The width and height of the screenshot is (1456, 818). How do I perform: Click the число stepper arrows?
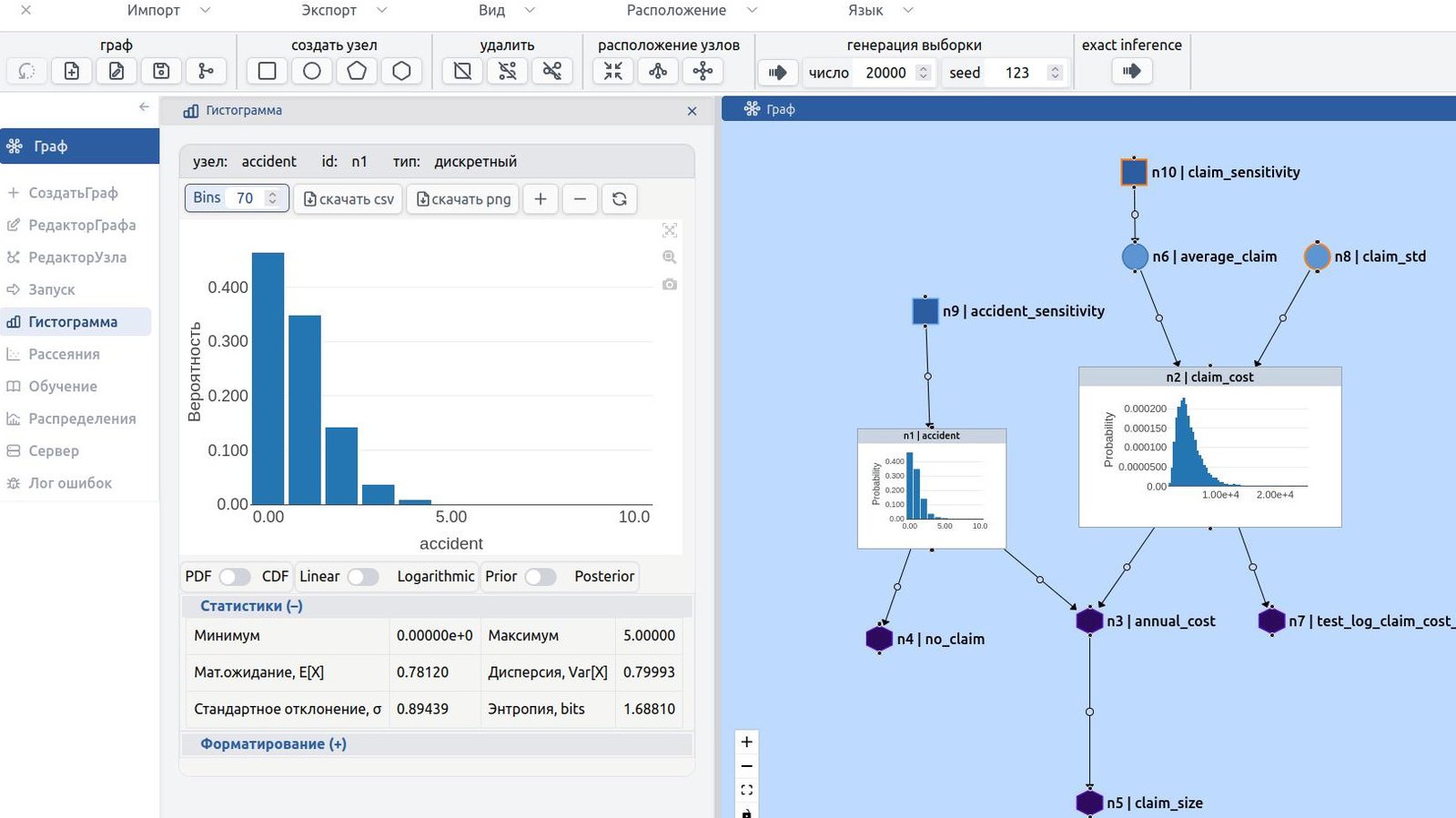click(924, 73)
